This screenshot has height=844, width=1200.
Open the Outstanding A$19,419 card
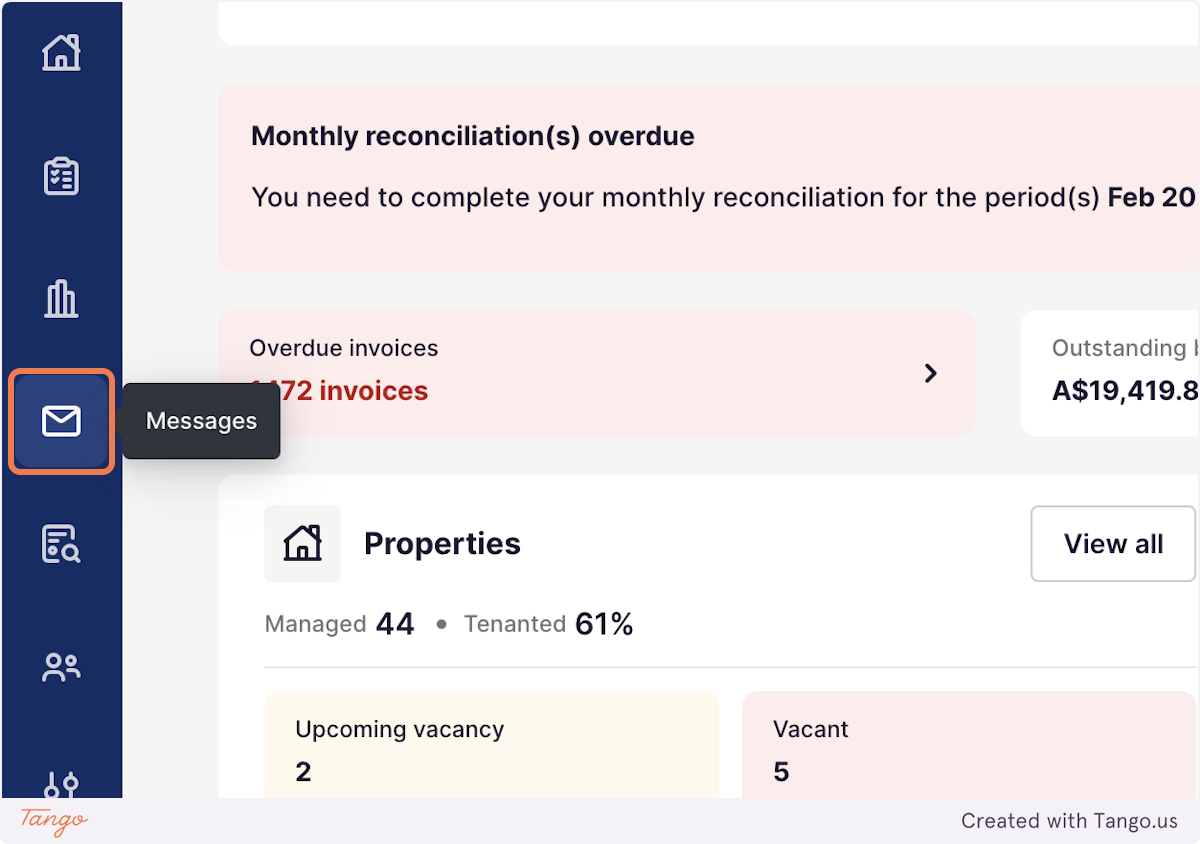(x=1110, y=373)
